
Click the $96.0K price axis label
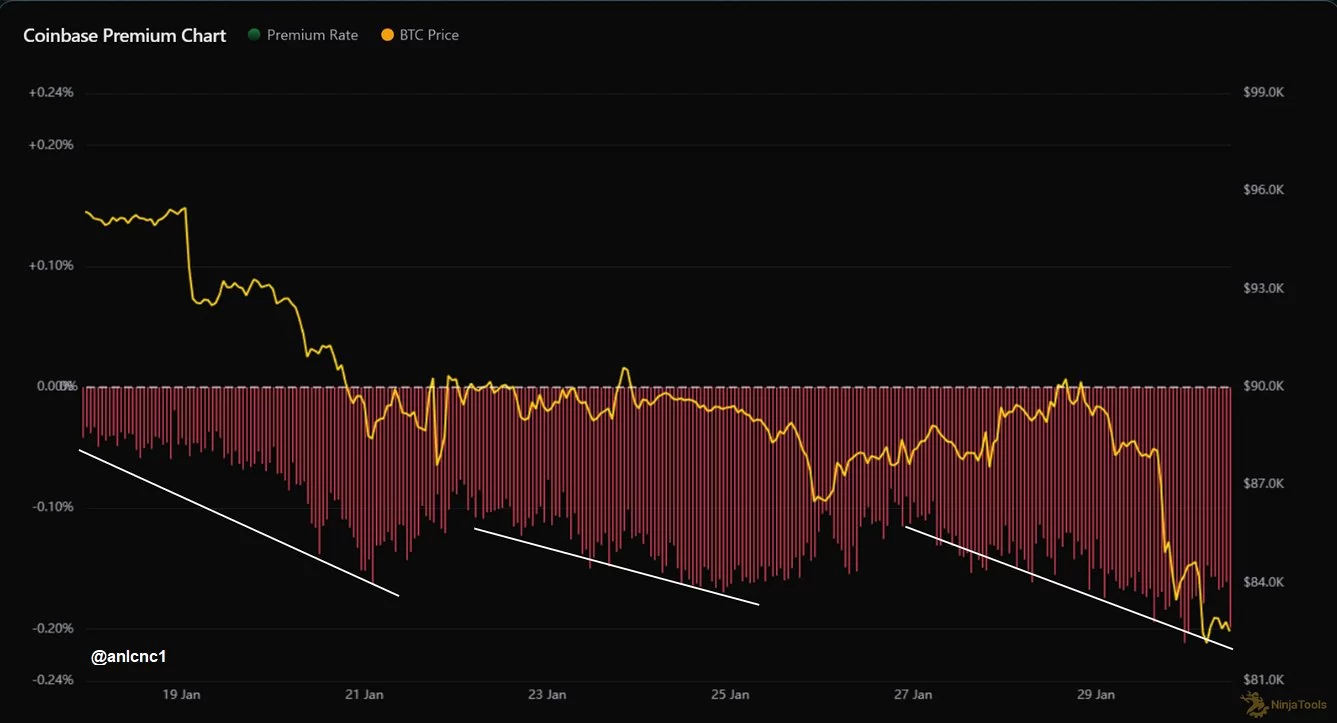tap(1263, 190)
